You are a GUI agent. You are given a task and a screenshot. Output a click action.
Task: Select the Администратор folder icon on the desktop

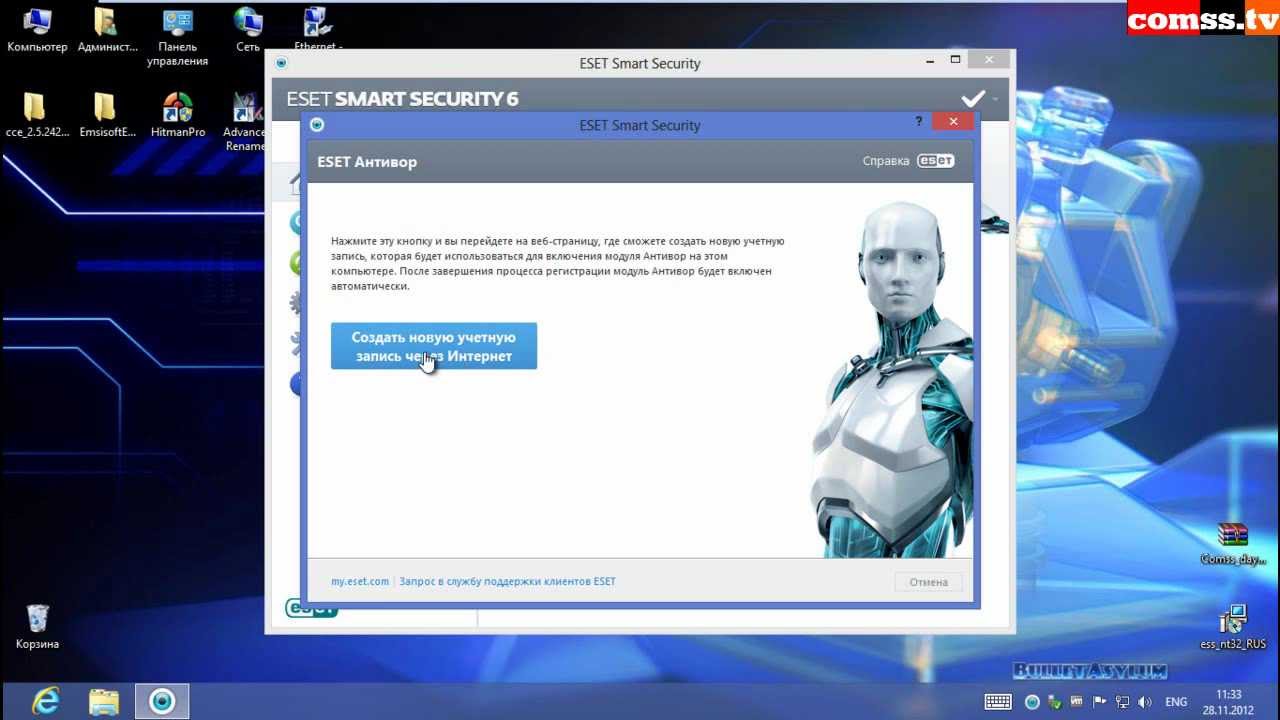point(107,30)
